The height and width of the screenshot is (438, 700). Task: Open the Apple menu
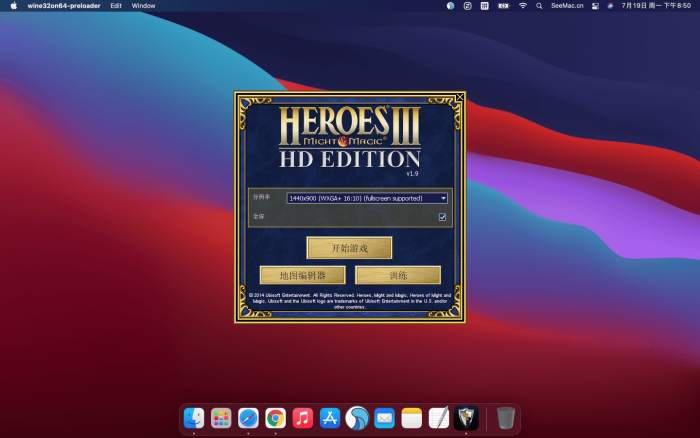(14, 5)
